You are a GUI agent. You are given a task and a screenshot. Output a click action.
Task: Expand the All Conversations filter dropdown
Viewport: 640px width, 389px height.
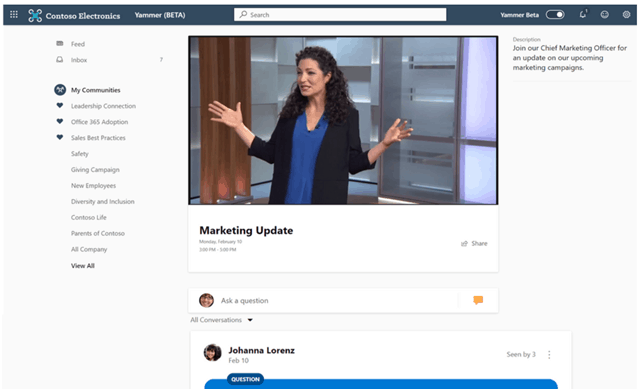[x=250, y=320]
